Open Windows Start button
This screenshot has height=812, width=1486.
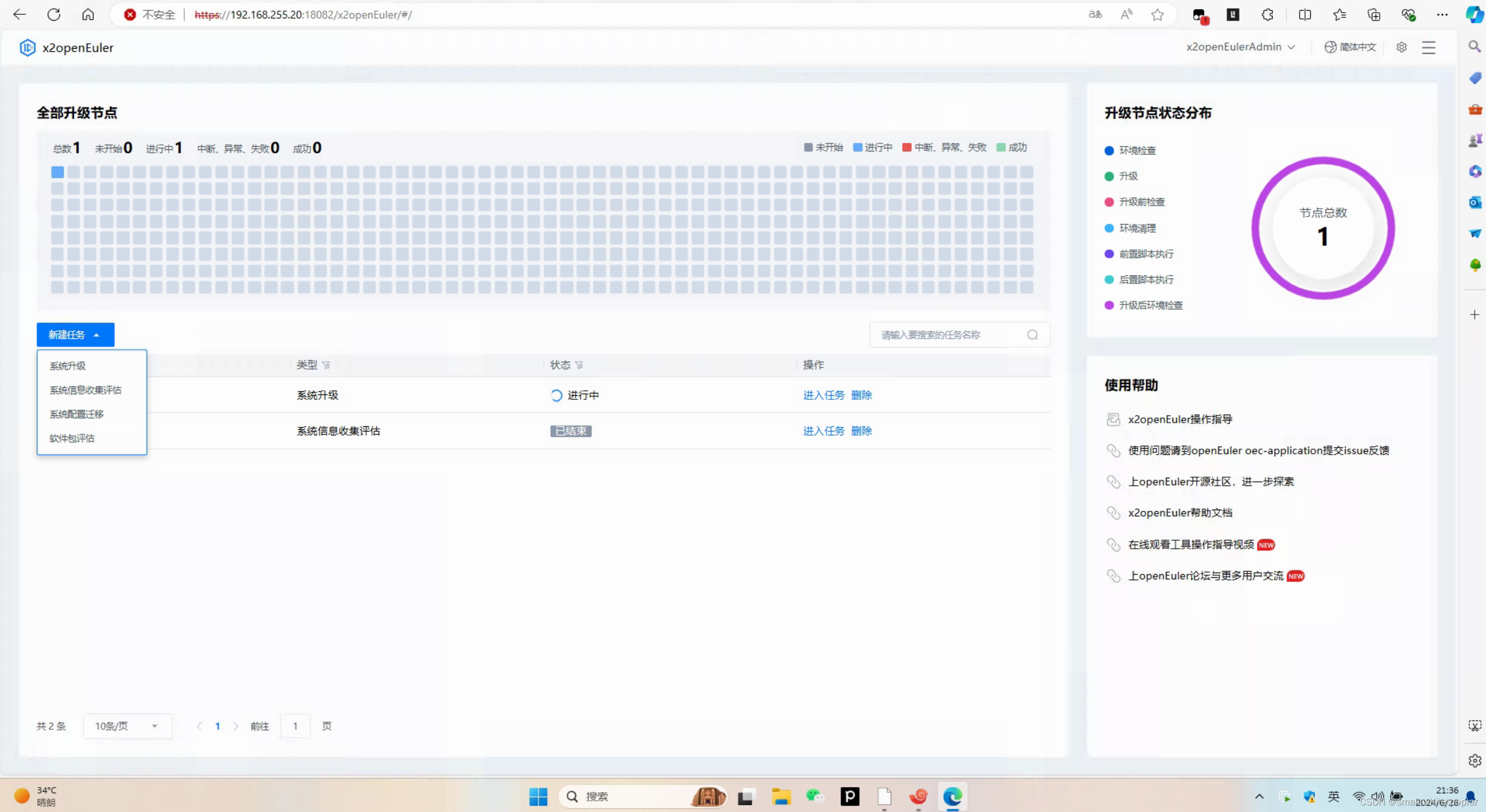coord(538,796)
